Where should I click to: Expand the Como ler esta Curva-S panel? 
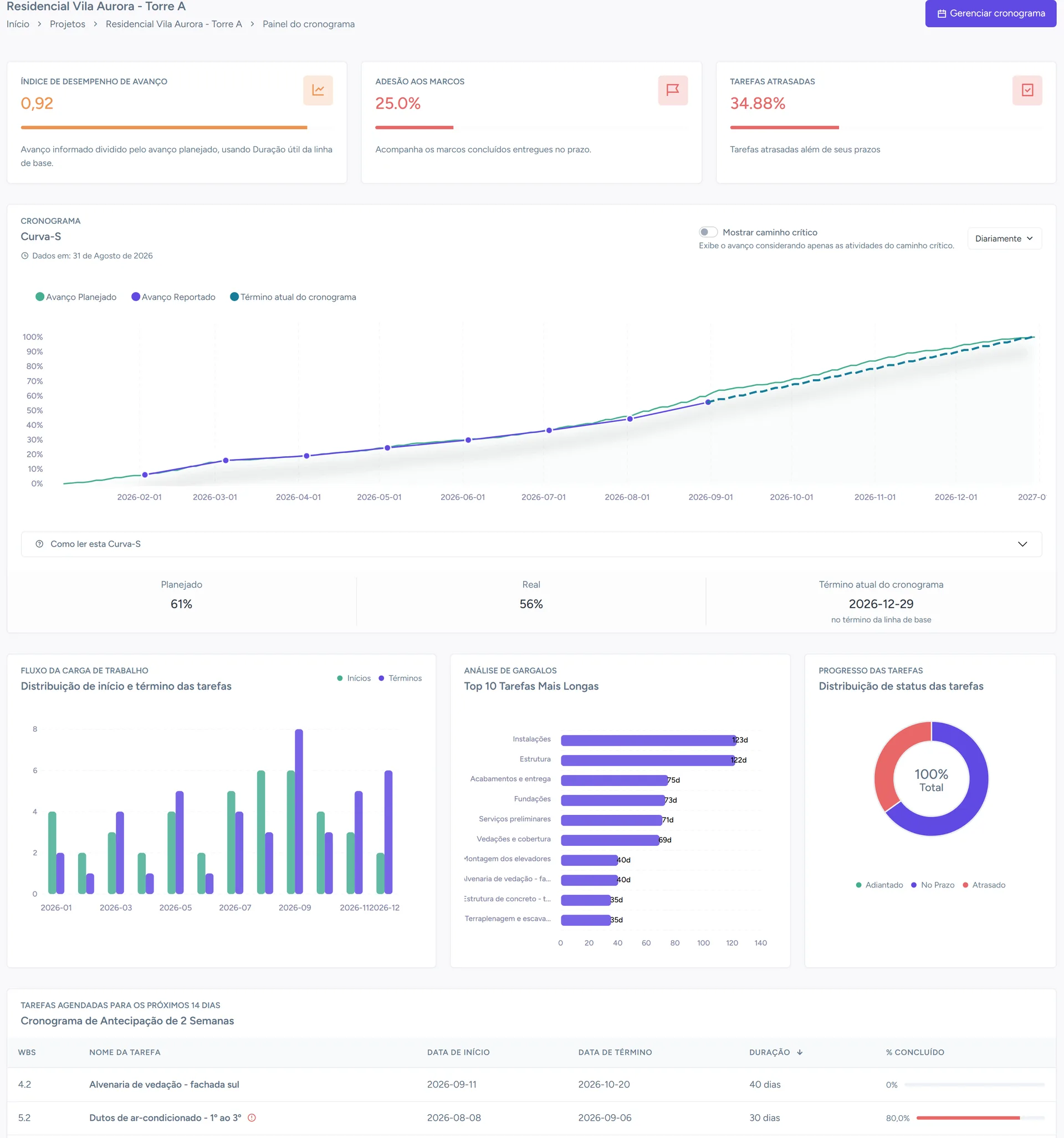(x=531, y=544)
